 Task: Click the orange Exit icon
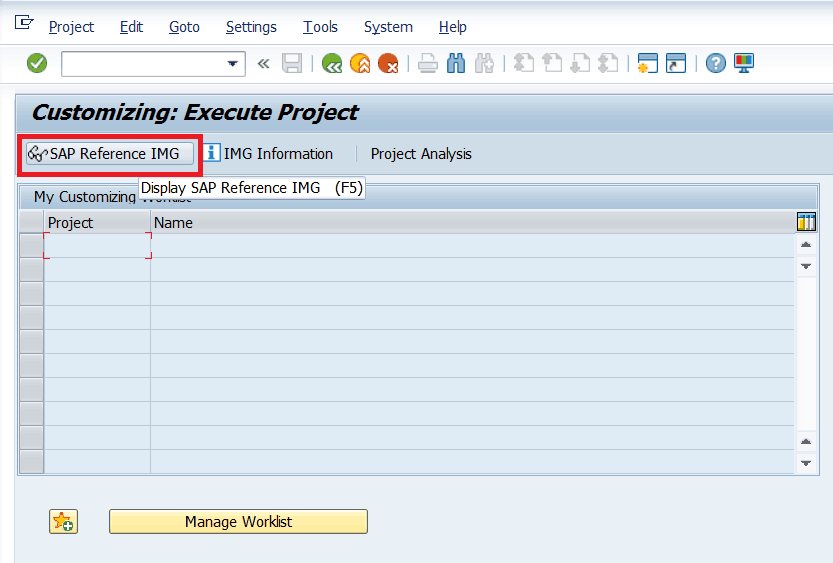click(360, 63)
